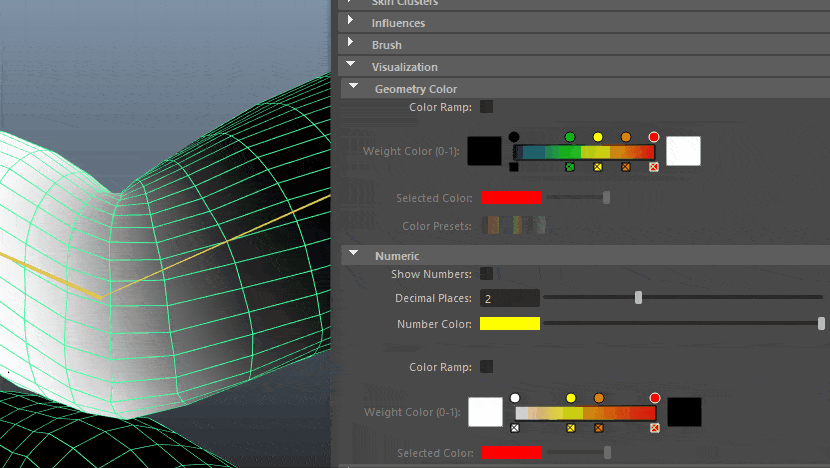Enable the Geometry Color Color Ramp checkbox
The height and width of the screenshot is (468, 830).
coord(486,107)
